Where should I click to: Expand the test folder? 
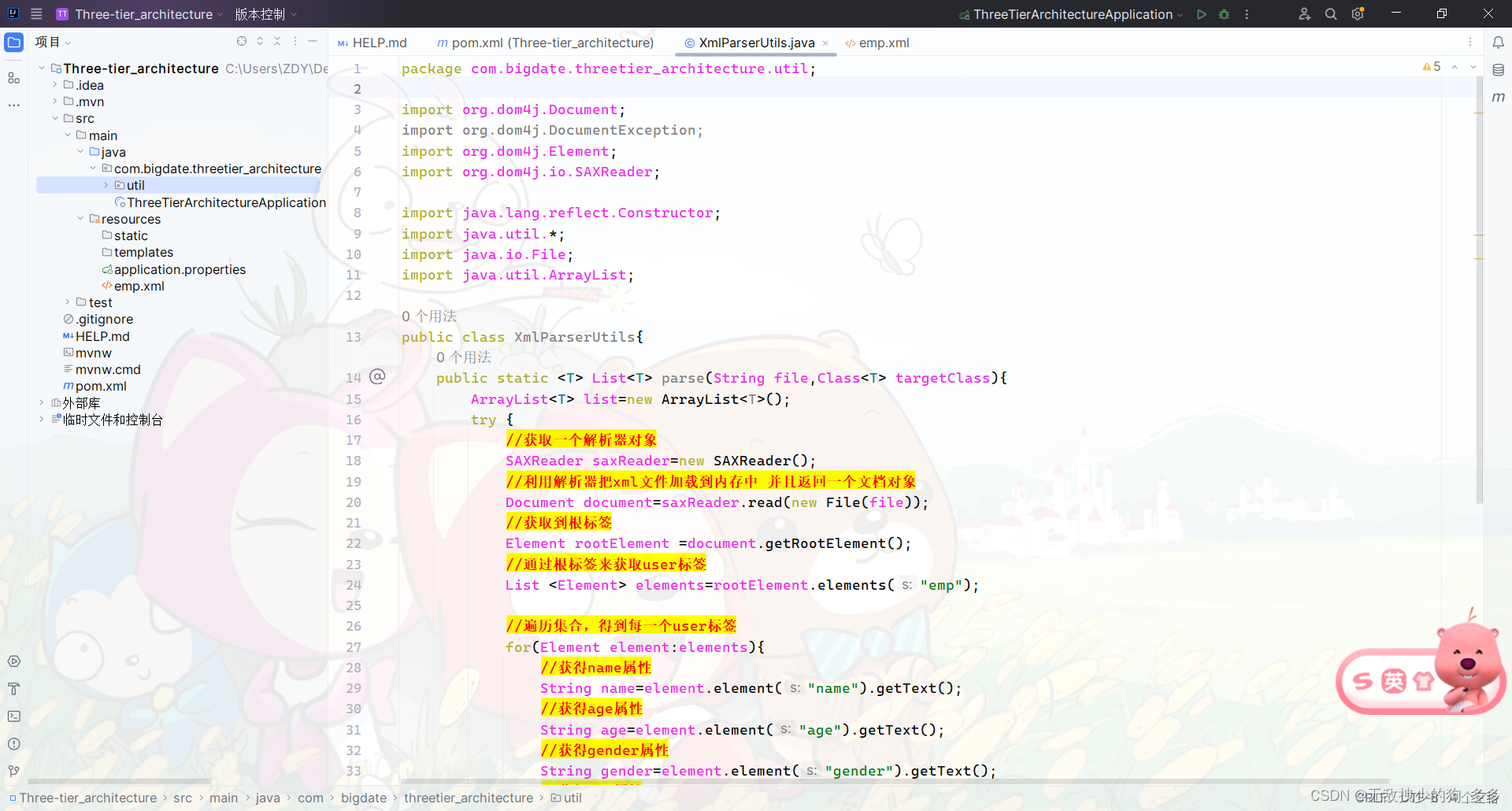click(x=67, y=302)
